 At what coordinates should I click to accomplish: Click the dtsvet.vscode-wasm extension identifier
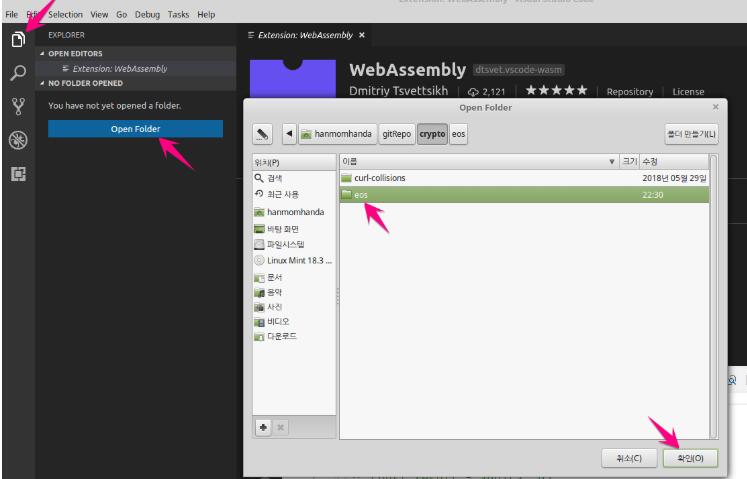click(518, 70)
